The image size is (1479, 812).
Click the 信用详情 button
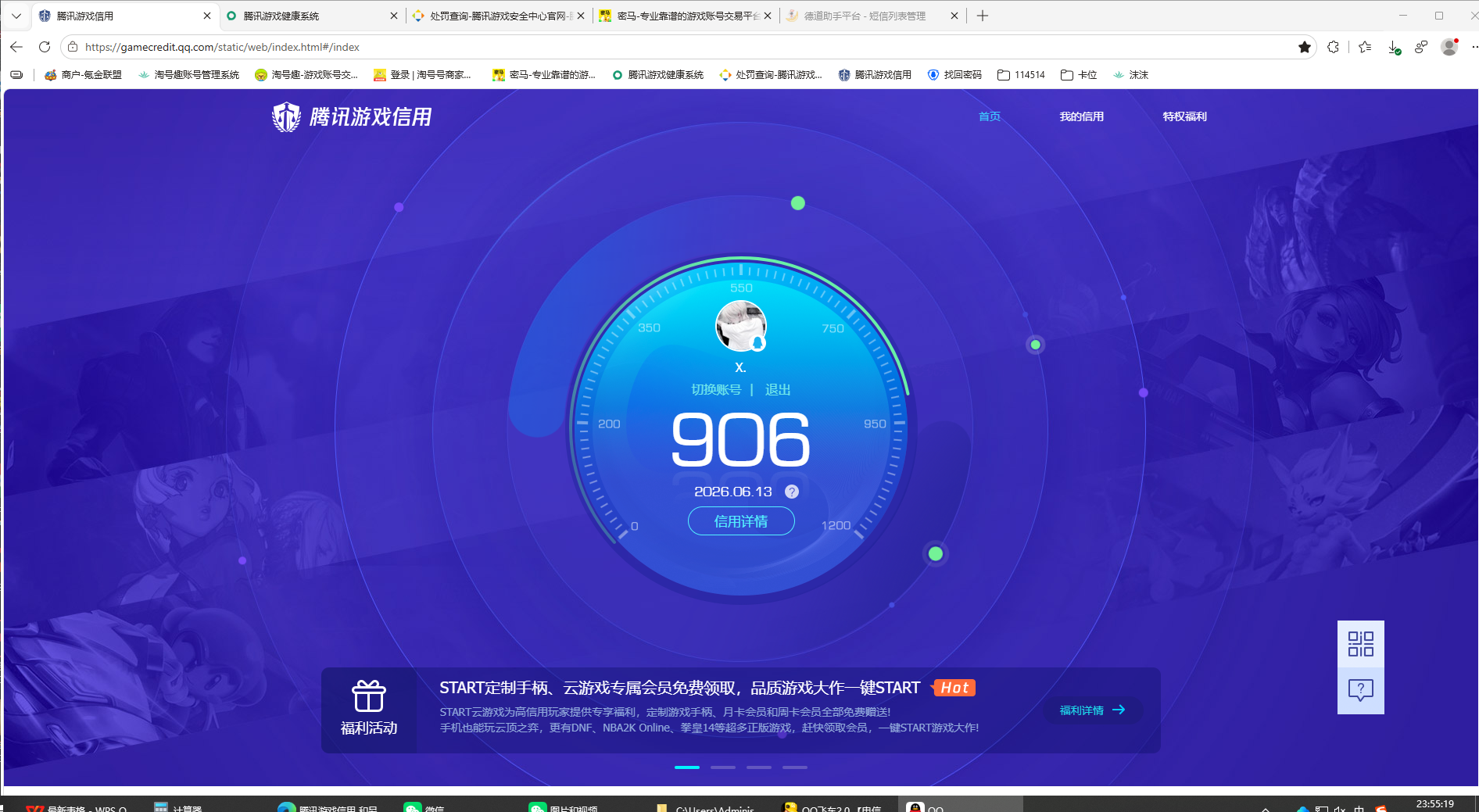coord(741,521)
